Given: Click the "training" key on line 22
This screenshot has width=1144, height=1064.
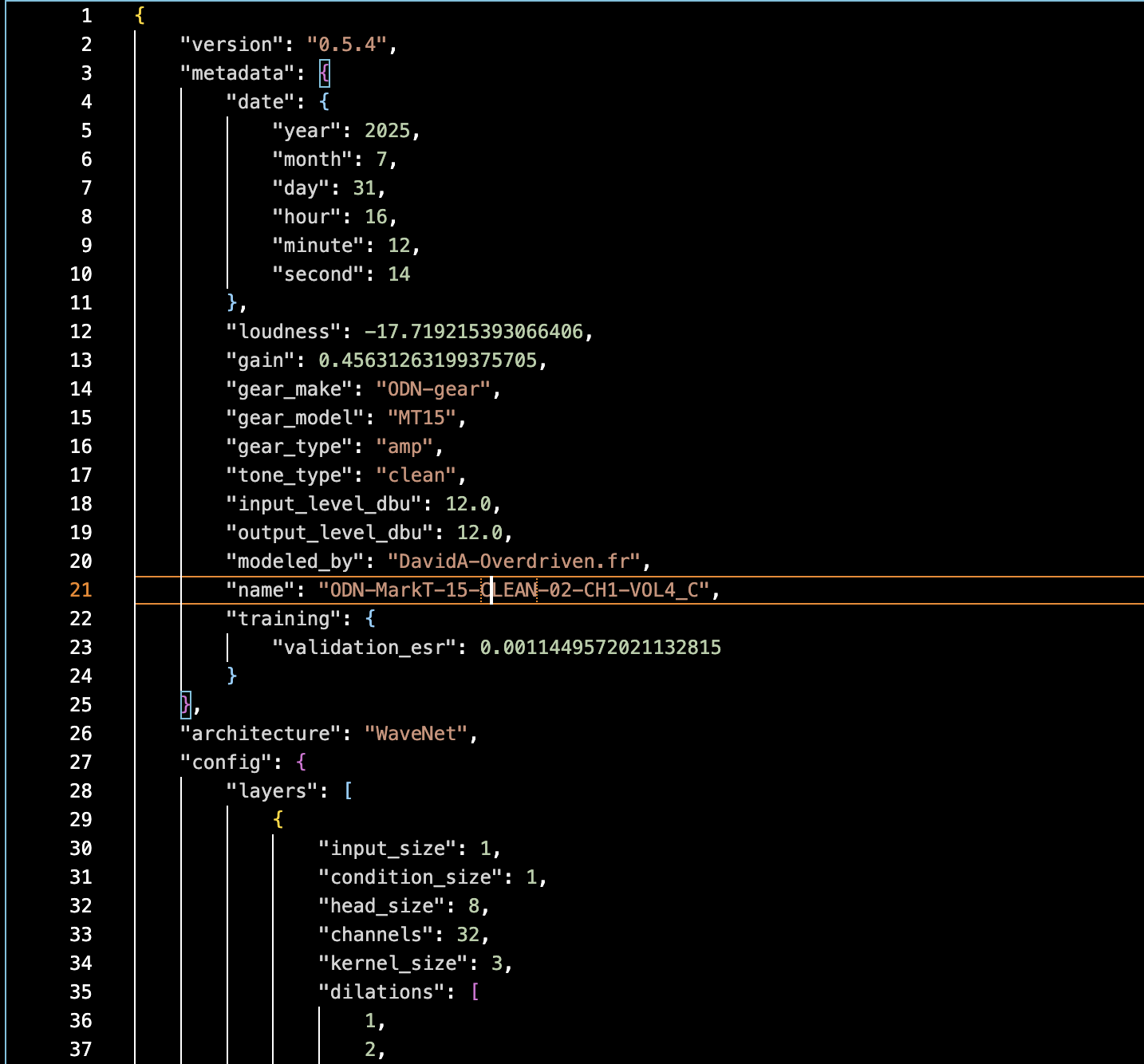Looking at the screenshot, I should [x=284, y=619].
